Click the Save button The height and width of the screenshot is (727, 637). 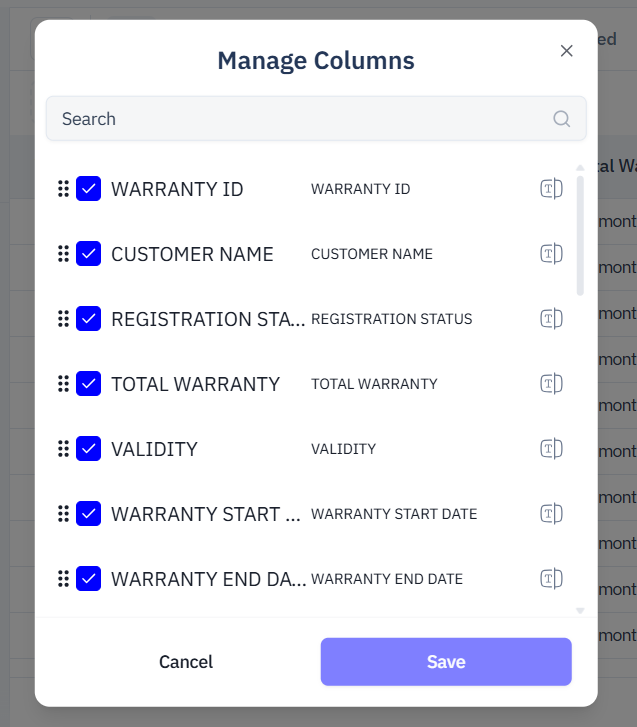click(x=446, y=662)
